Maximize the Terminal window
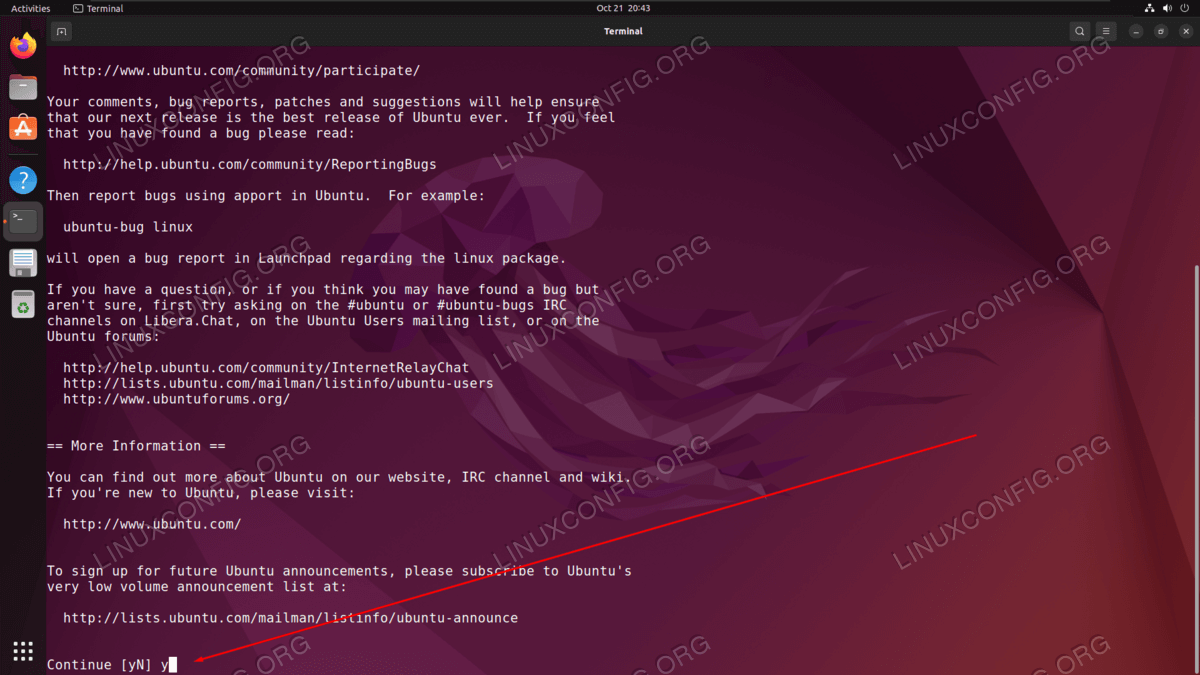 pos(1160,32)
